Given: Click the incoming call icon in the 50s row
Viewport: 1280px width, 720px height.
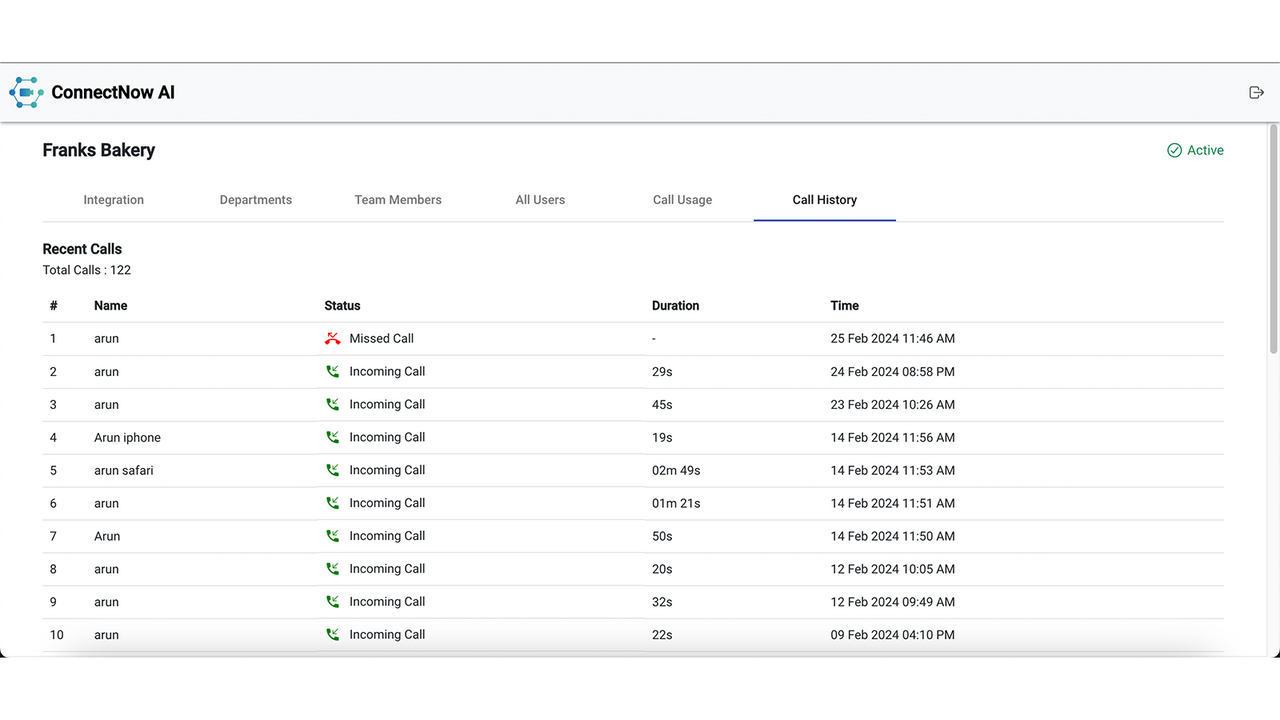Looking at the screenshot, I should [333, 536].
